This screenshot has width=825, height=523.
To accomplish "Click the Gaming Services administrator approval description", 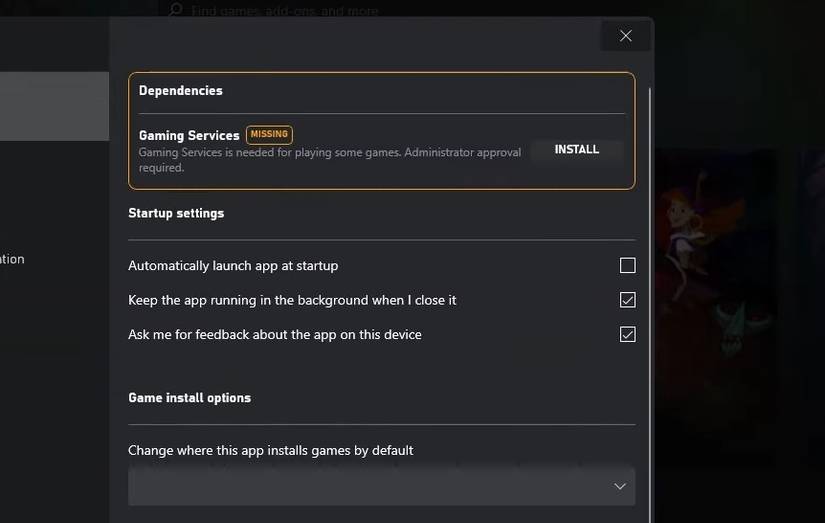I will pyautogui.click(x=329, y=160).
